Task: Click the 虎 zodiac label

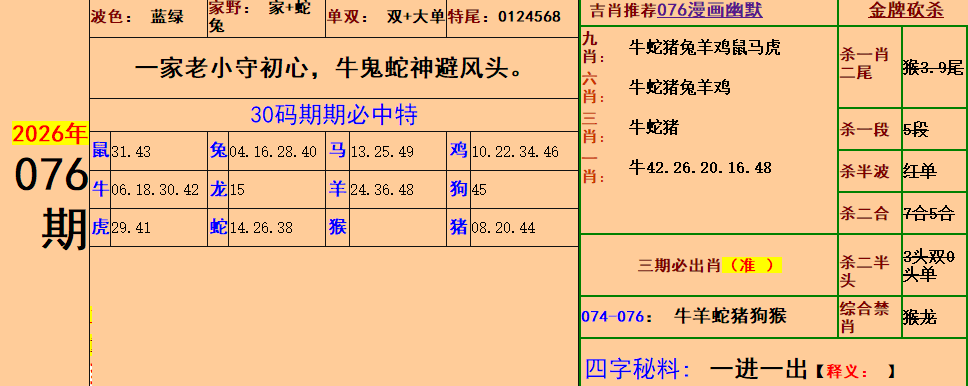Action: (100, 227)
